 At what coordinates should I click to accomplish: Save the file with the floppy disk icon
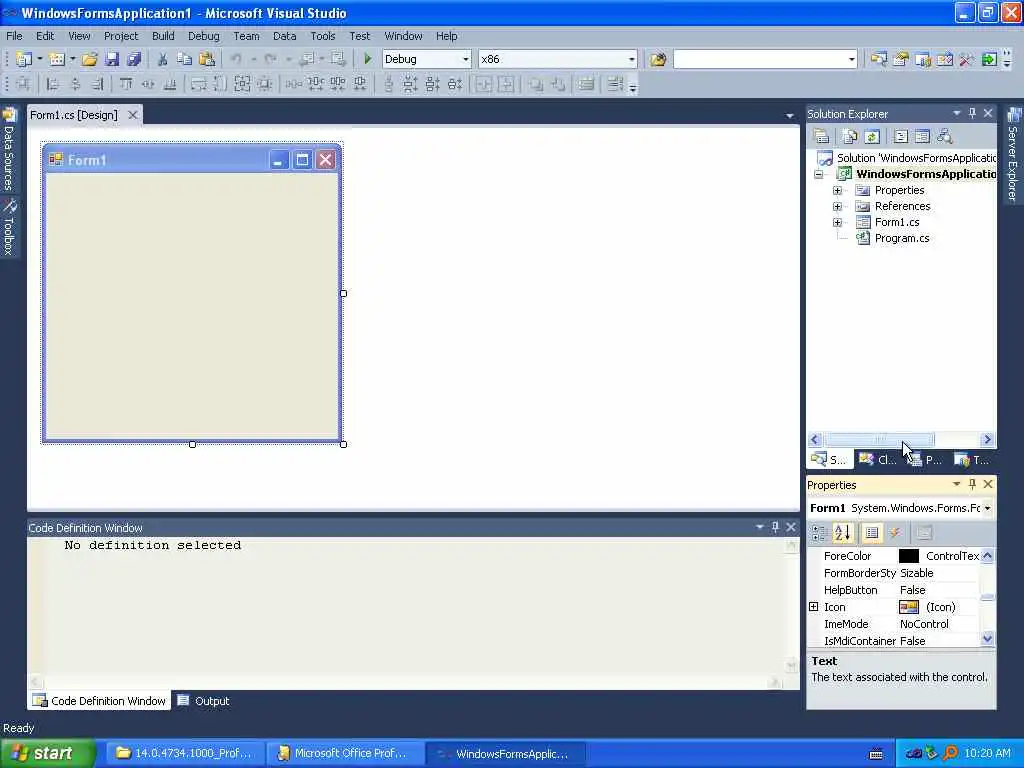(112, 59)
